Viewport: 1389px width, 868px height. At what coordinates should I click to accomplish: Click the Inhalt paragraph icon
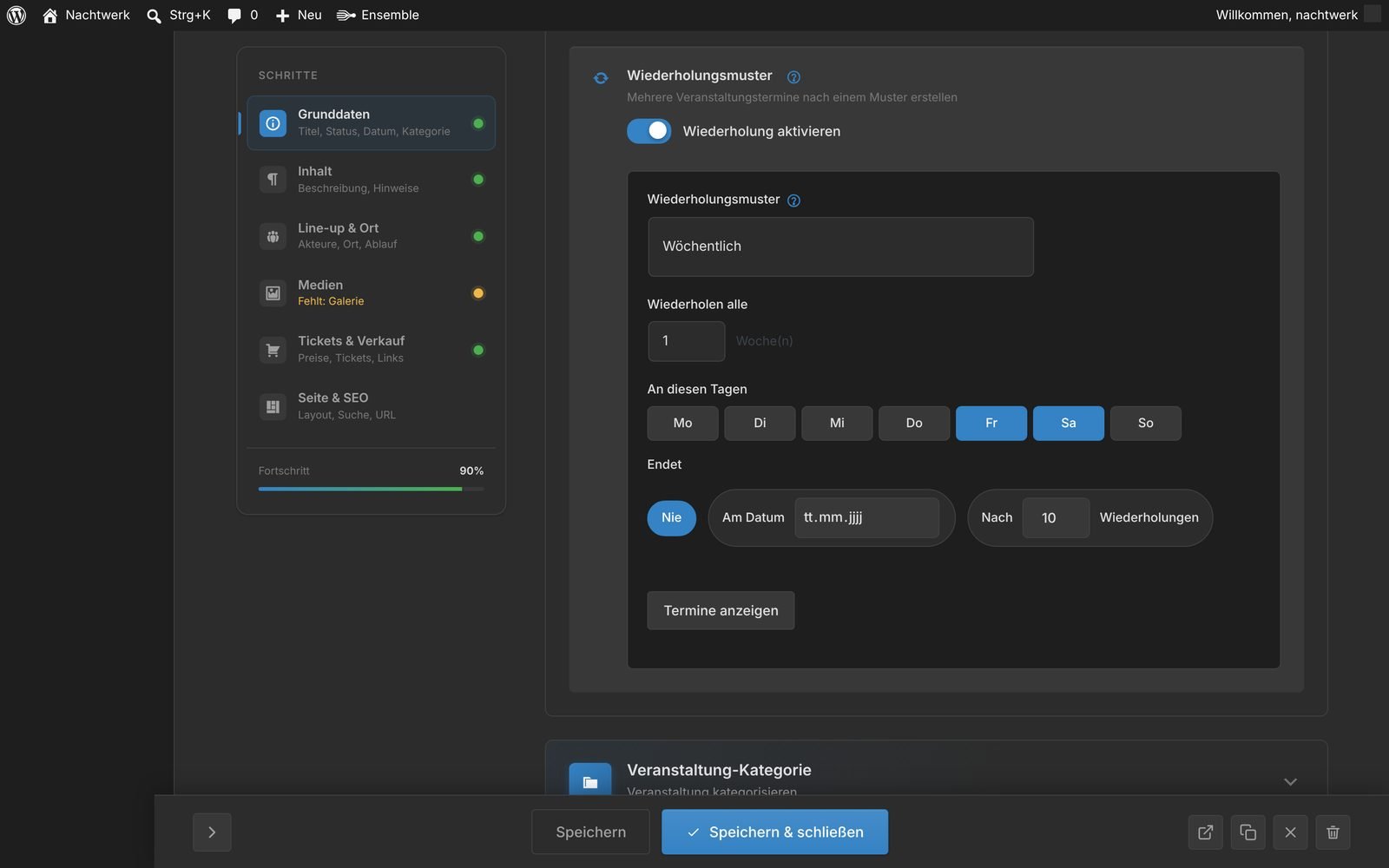point(273,180)
